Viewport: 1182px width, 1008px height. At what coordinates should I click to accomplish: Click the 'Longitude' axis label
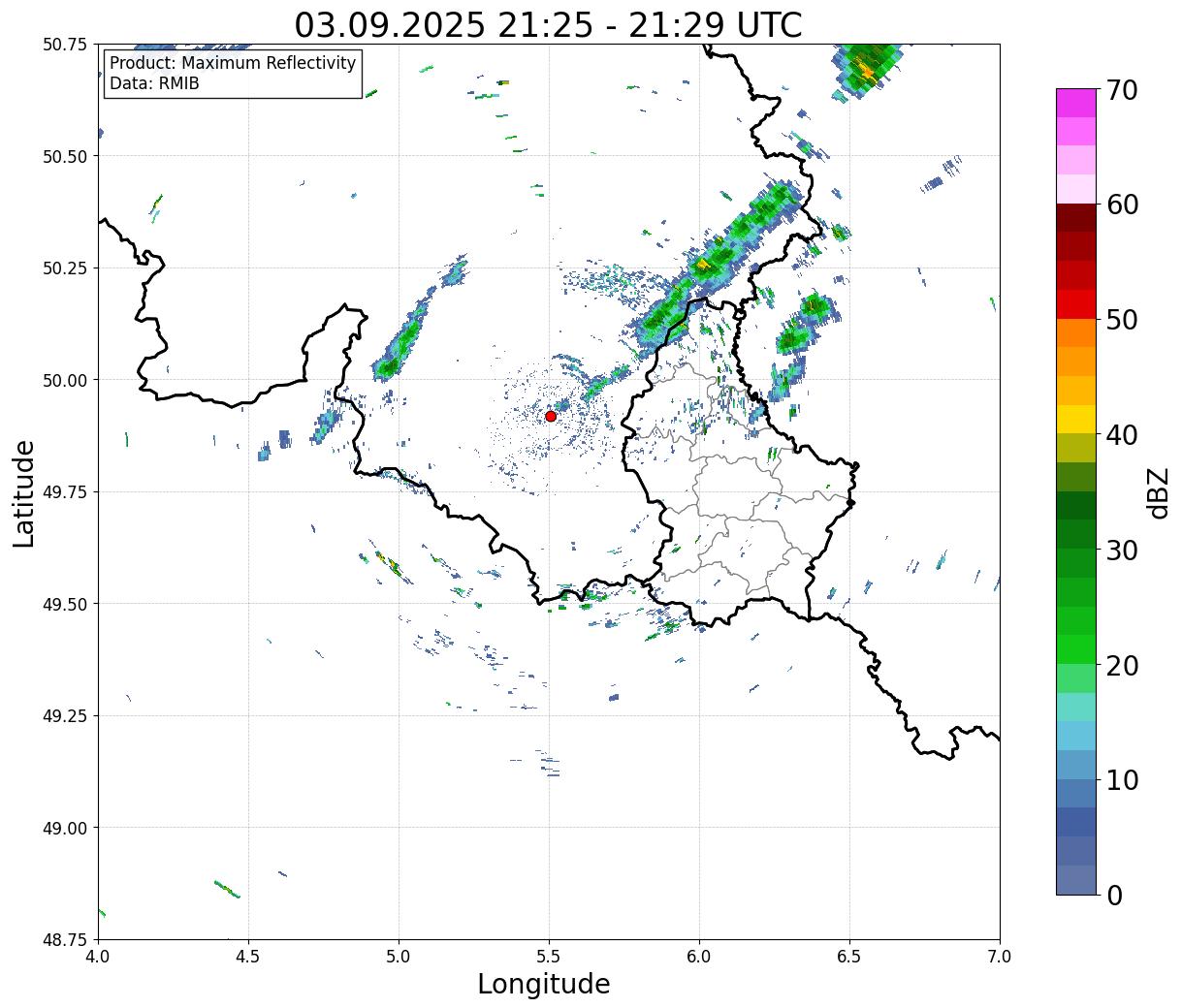point(544,984)
